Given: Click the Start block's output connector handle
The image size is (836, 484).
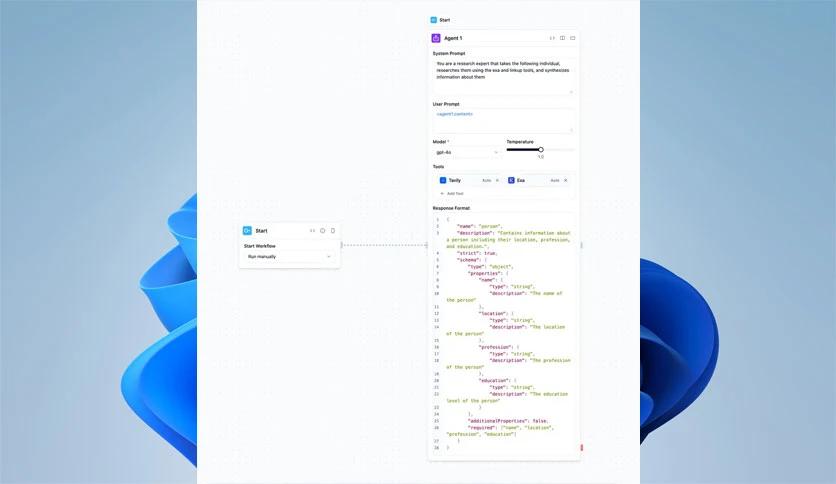Looking at the screenshot, I should pos(341,245).
